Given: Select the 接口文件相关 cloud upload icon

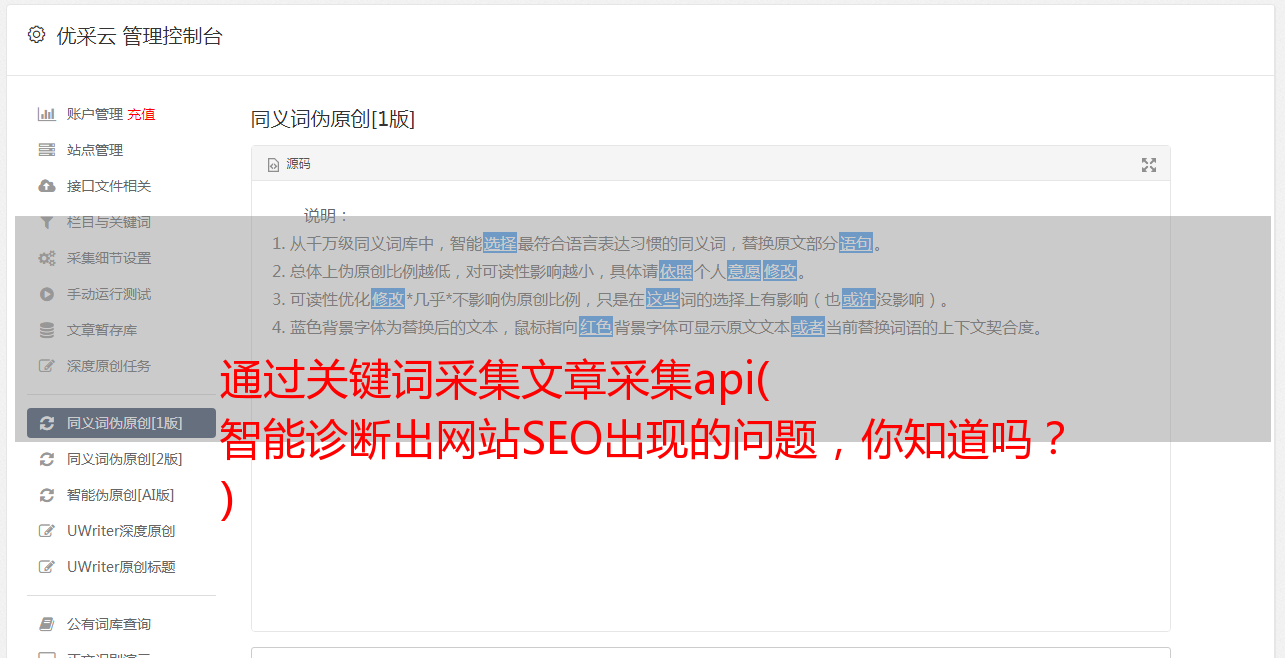Looking at the screenshot, I should coord(46,186).
